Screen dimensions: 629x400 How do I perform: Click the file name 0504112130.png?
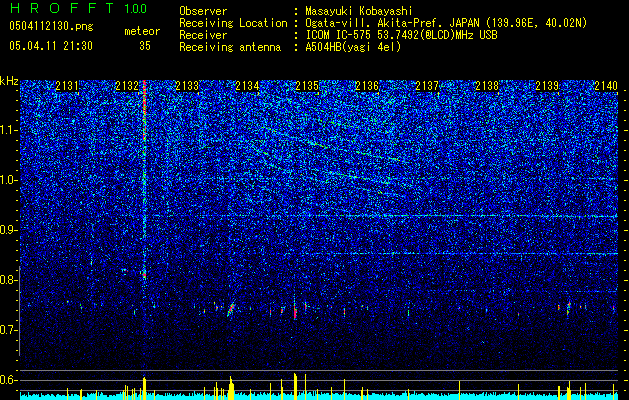pos(51,26)
